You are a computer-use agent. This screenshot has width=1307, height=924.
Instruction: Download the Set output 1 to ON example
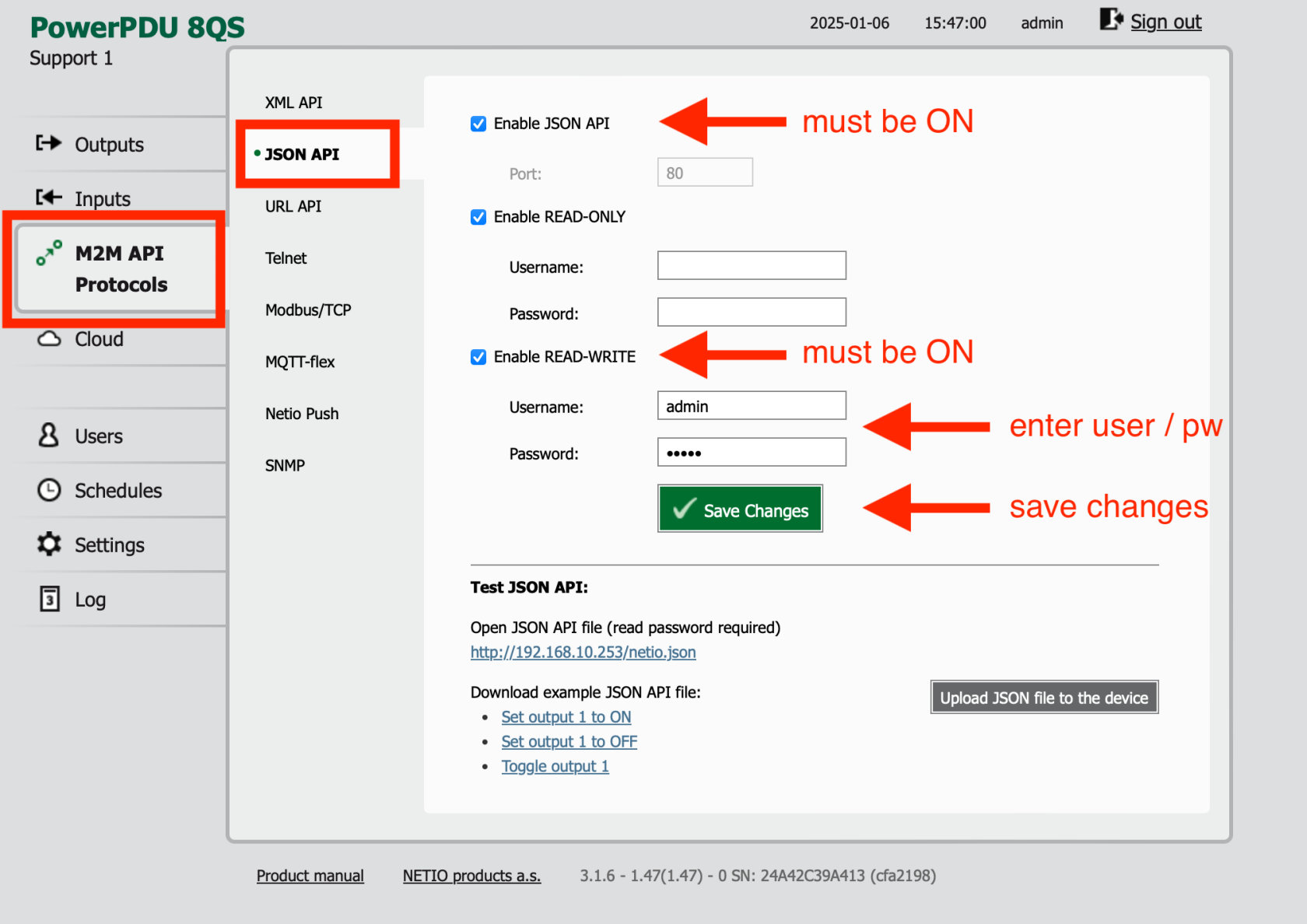point(566,717)
